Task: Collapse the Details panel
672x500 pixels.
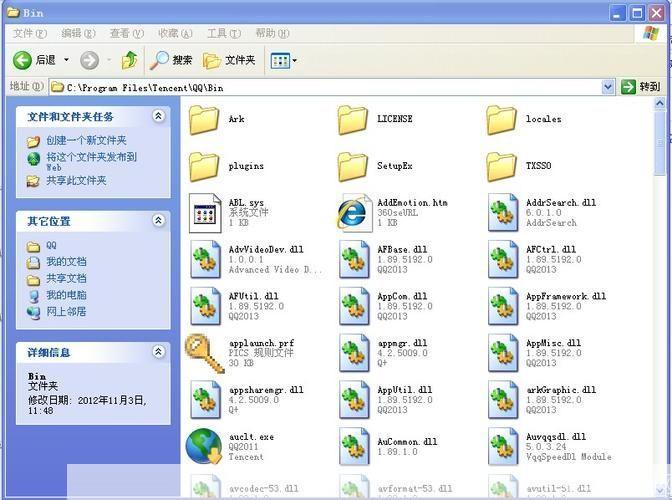Action: [x=158, y=352]
